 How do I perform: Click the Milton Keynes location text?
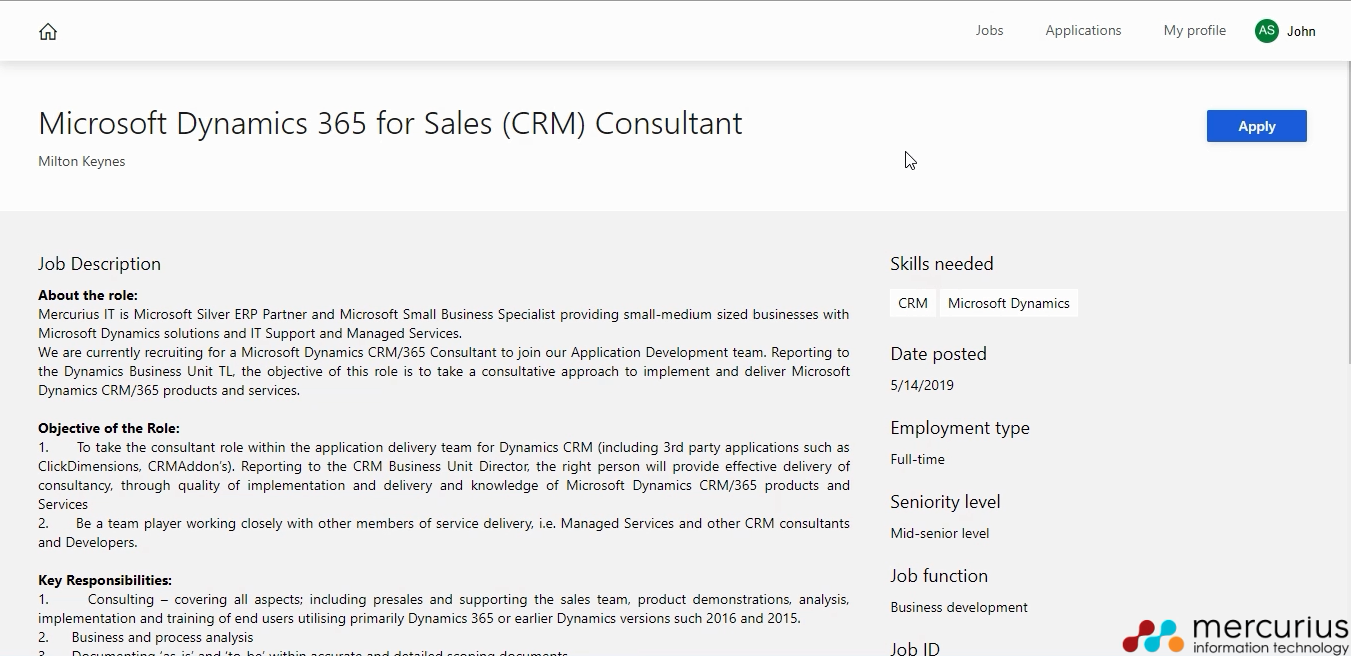point(82,162)
